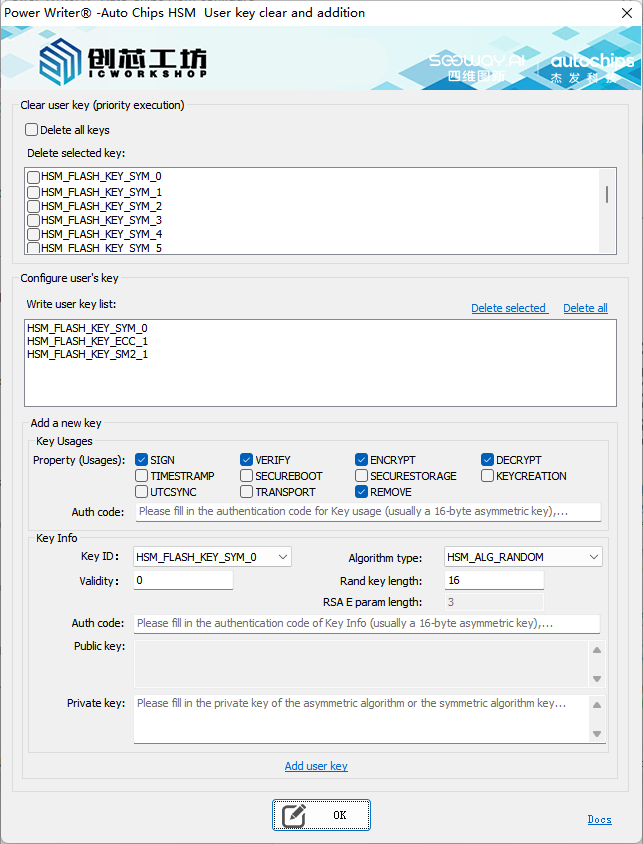Image resolution: width=643 pixels, height=844 pixels.
Task: Check HSM_FLASH_KEY_SYM_2 in delete list
Action: (34, 206)
